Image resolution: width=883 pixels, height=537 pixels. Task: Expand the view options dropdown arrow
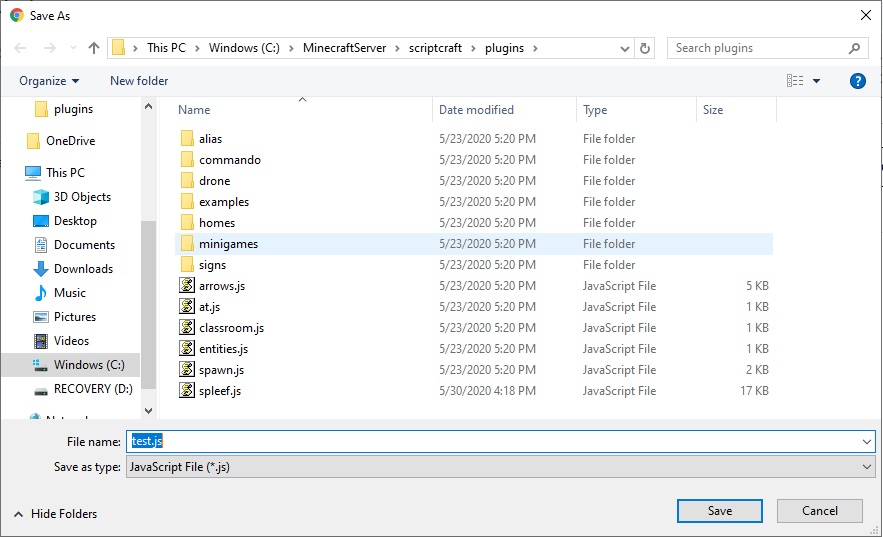(817, 81)
